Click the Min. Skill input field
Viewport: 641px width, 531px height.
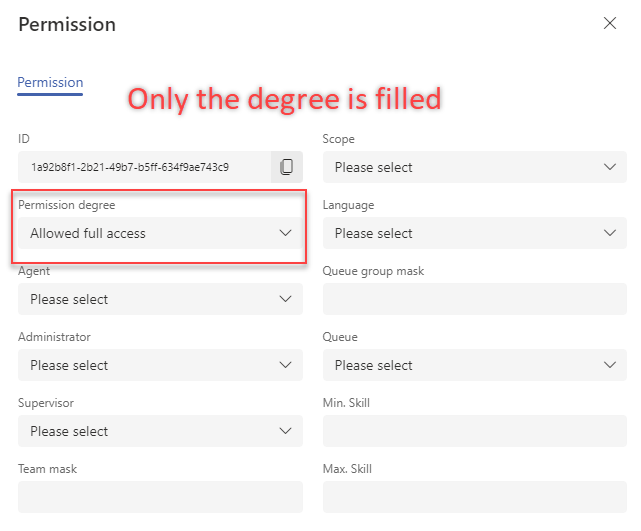point(475,431)
